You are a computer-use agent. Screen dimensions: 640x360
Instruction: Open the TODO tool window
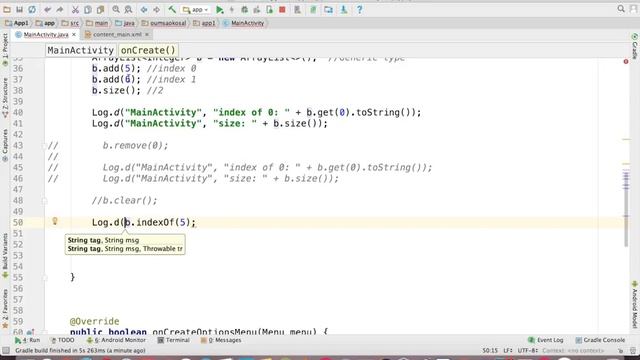tap(62, 340)
